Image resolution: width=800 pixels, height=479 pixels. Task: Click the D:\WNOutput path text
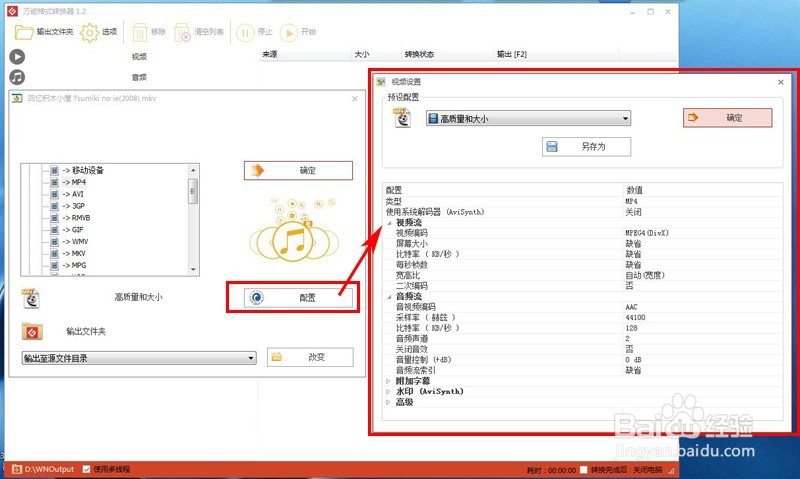pos(49,469)
